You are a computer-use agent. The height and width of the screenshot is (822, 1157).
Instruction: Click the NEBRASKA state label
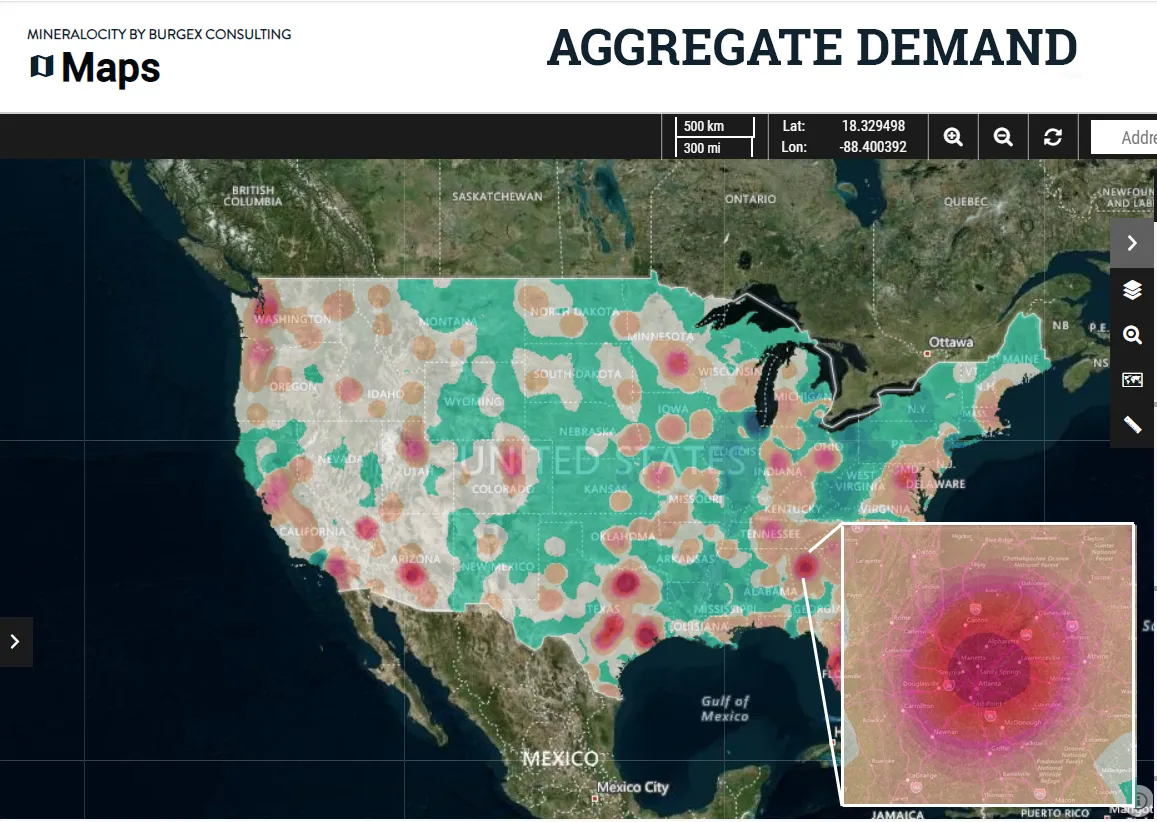click(587, 432)
